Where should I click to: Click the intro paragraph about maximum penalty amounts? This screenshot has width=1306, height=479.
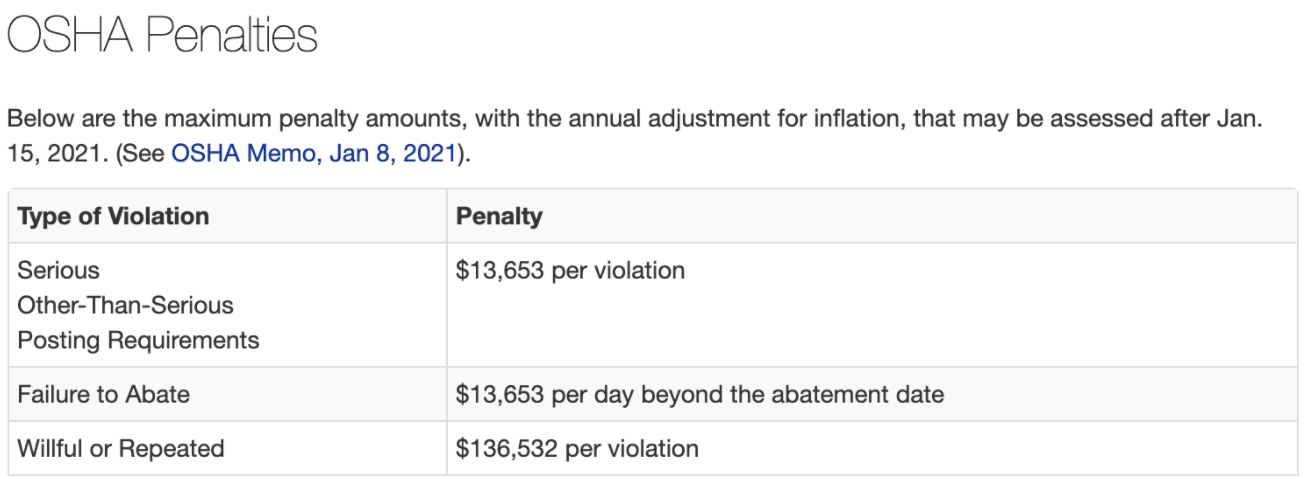click(x=636, y=137)
